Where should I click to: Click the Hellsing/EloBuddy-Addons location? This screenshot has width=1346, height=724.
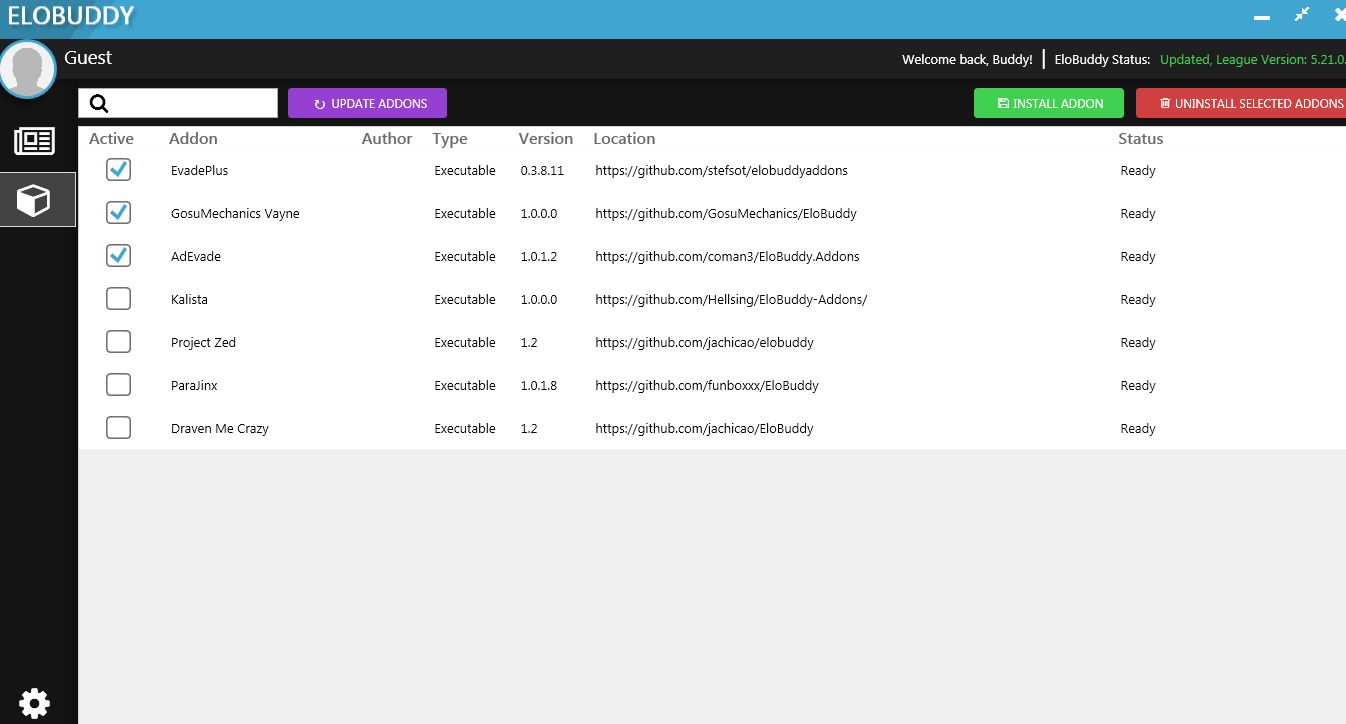731,300
